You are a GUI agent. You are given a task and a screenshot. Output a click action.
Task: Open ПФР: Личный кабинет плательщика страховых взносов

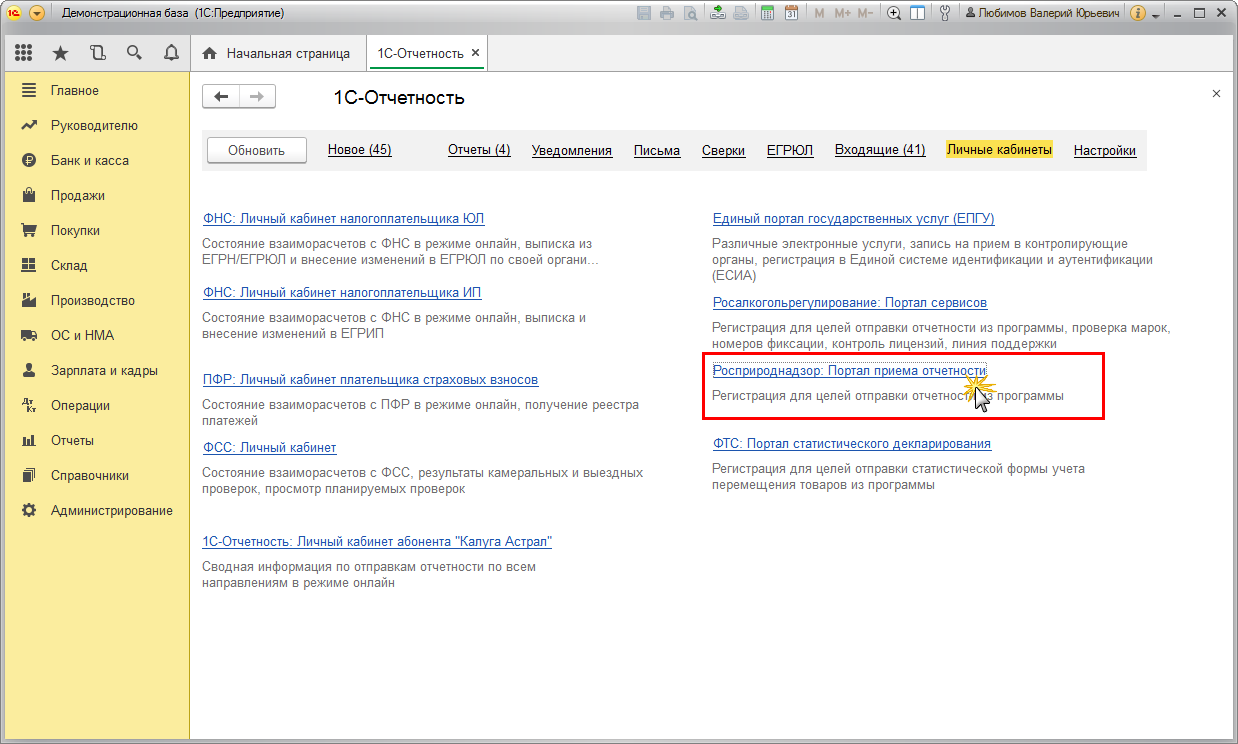[370, 380]
